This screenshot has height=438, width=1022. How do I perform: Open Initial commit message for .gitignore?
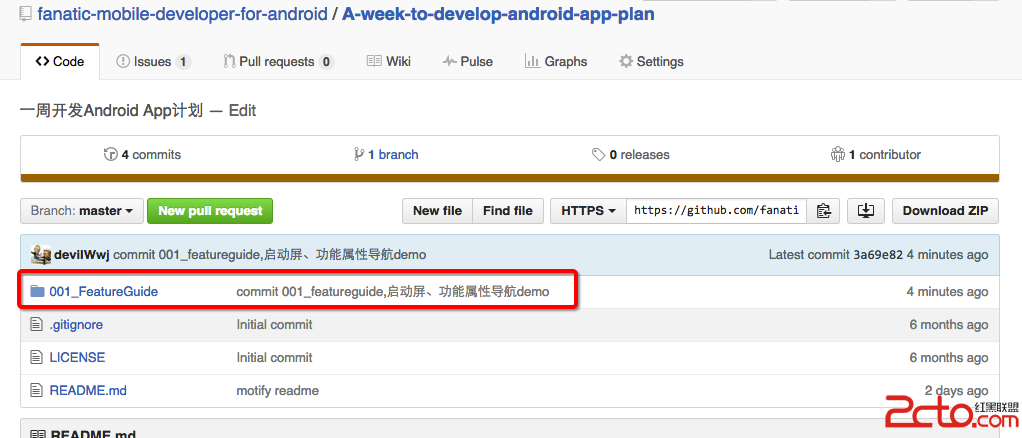(x=274, y=324)
